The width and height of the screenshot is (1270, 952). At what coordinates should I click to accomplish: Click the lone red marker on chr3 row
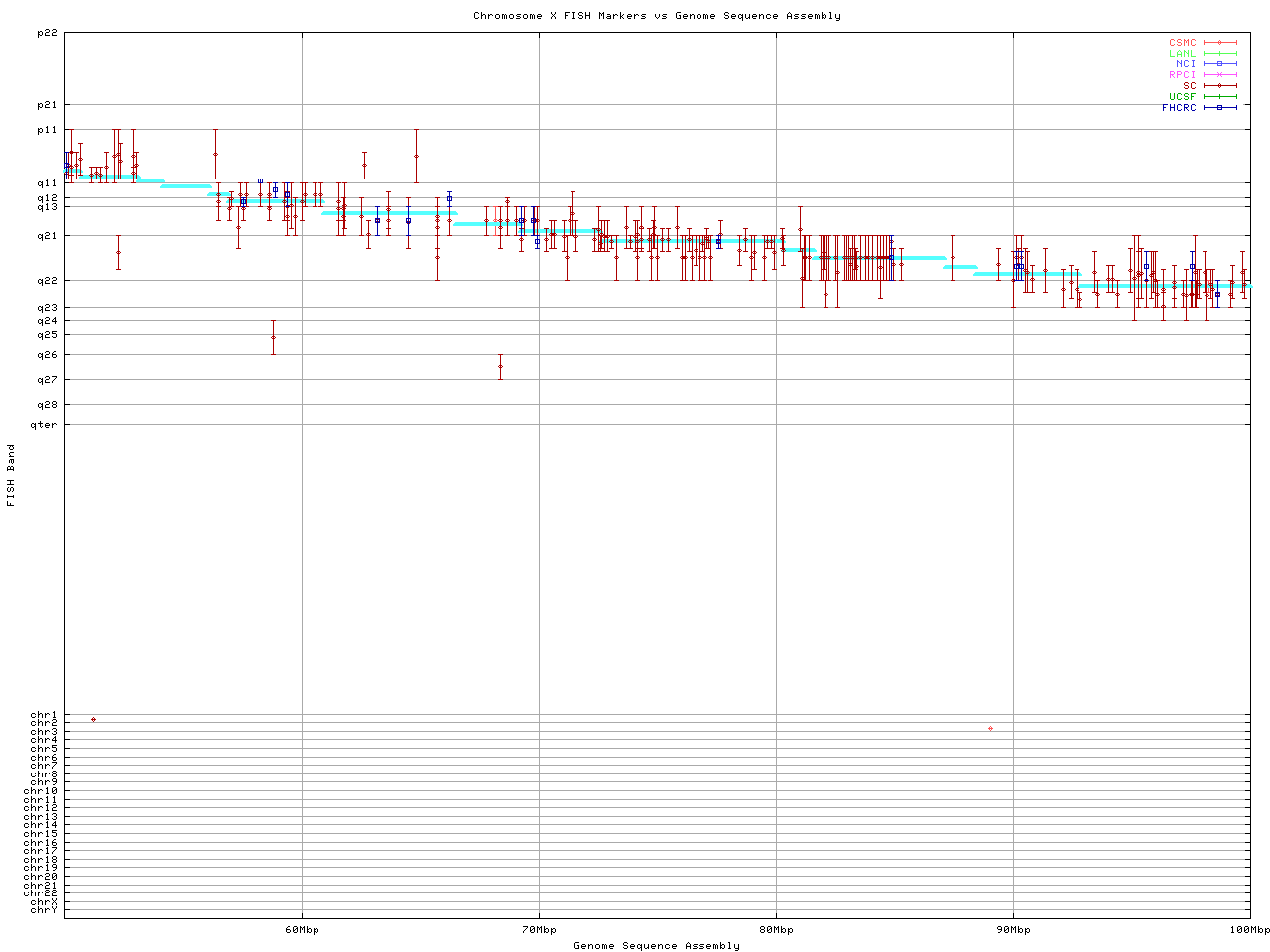990,729
